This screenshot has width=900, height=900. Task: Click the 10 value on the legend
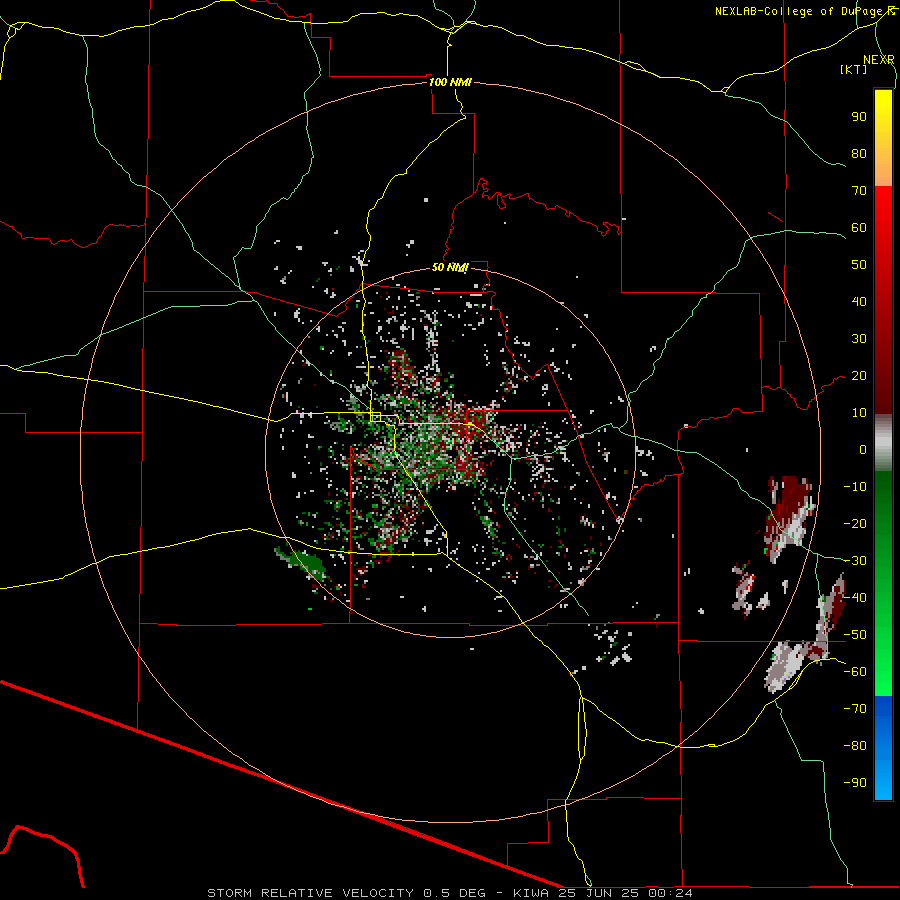pyautogui.click(x=859, y=413)
